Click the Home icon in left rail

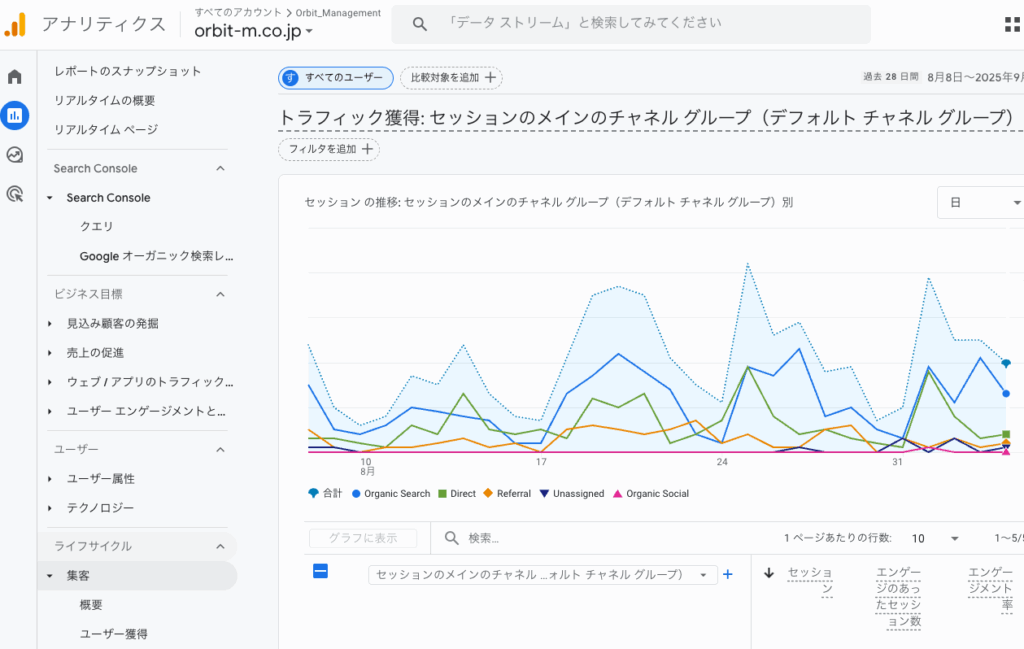pyautogui.click(x=15, y=77)
